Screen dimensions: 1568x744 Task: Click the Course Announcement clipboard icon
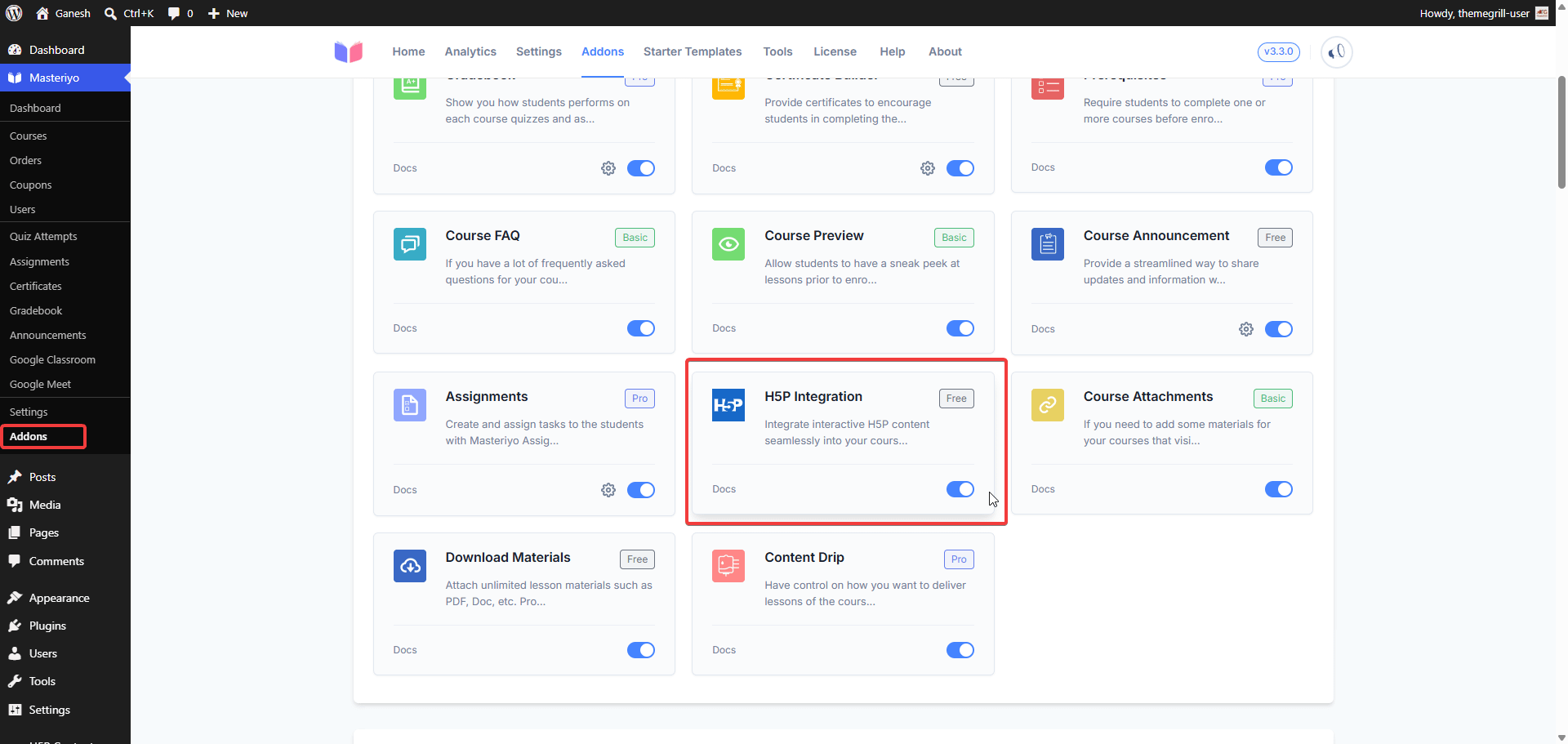pos(1048,244)
